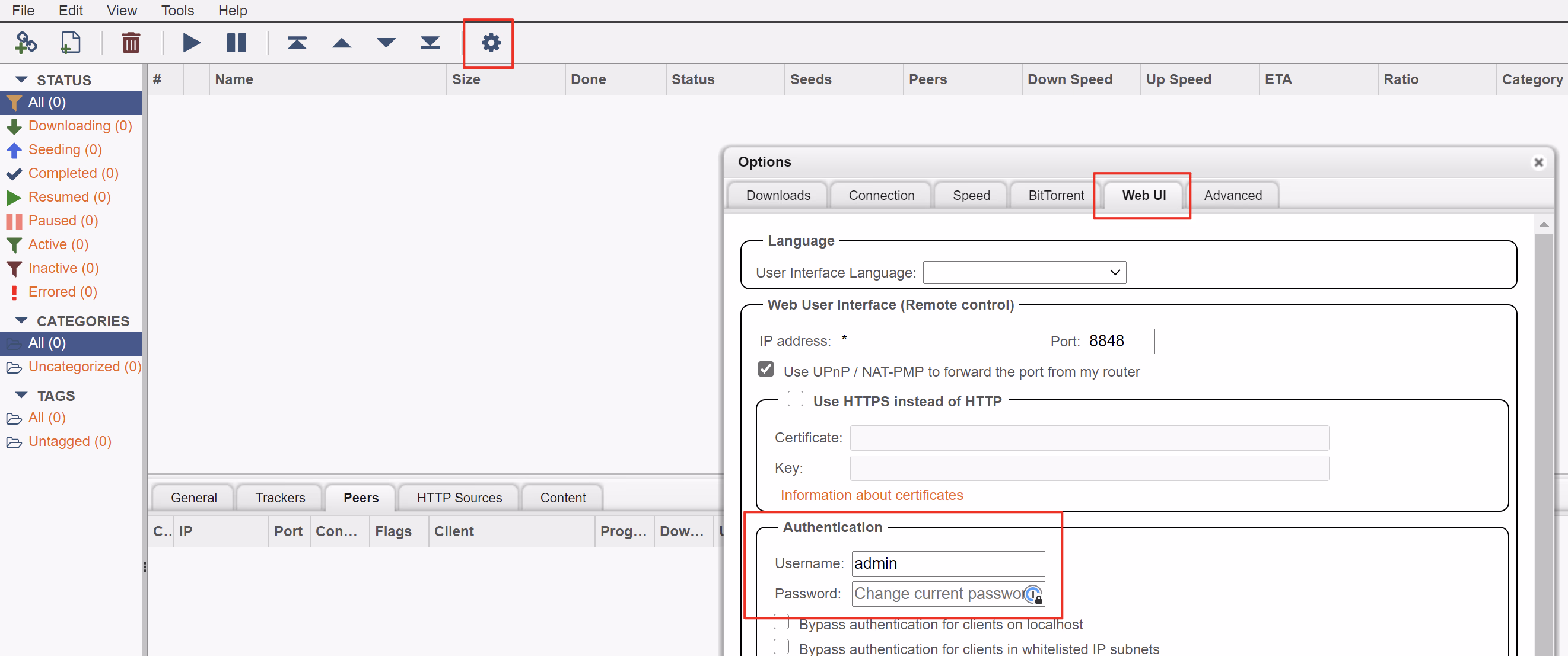Collapse the STATUS section in sidebar

coord(22,79)
